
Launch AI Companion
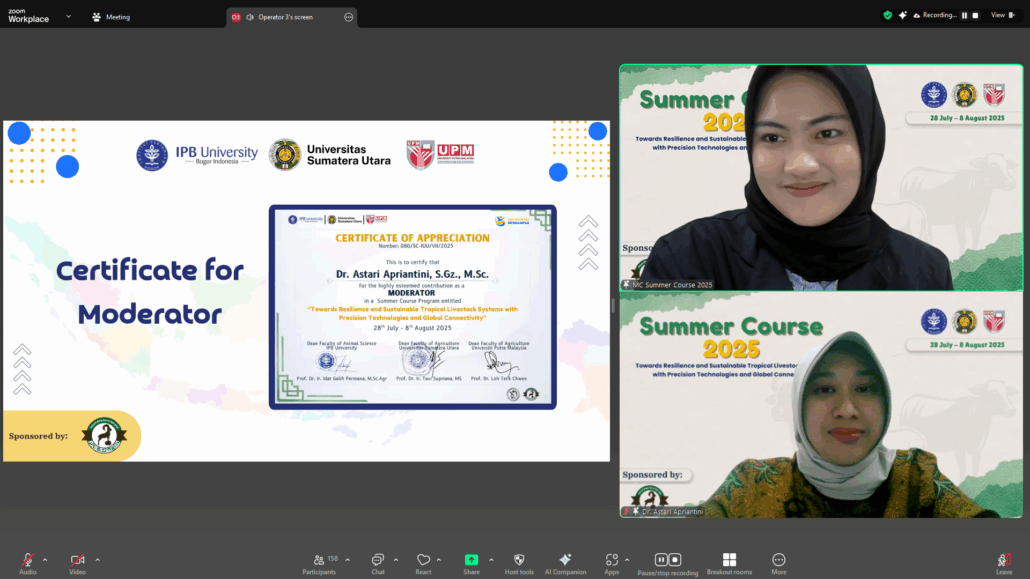pyautogui.click(x=565, y=560)
